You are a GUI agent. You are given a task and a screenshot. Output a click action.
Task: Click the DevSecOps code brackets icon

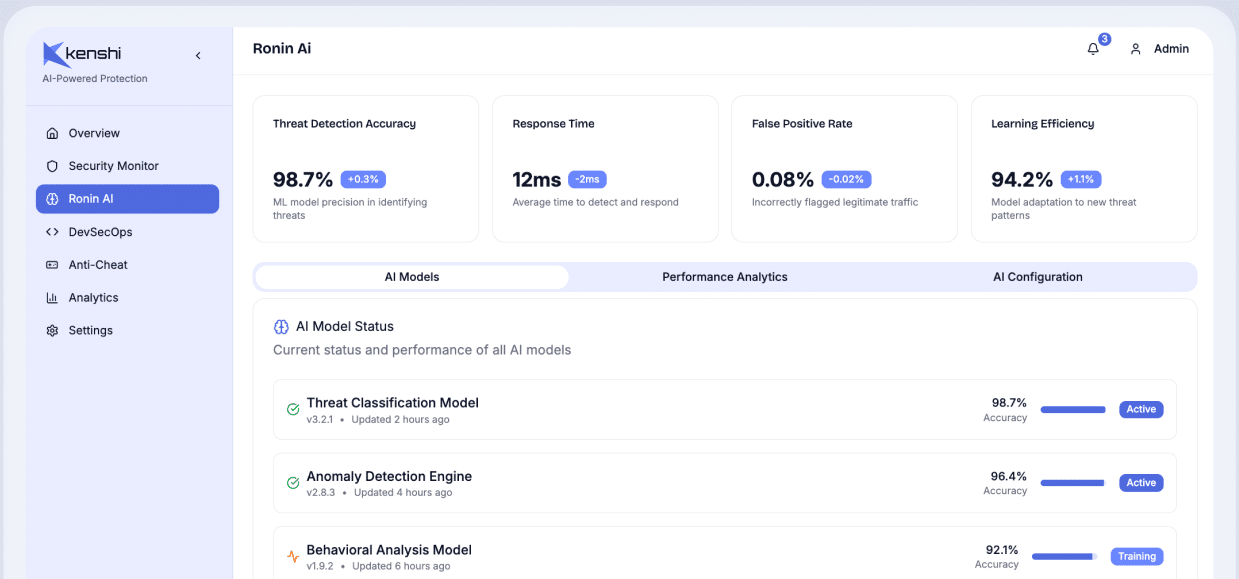[x=52, y=232]
